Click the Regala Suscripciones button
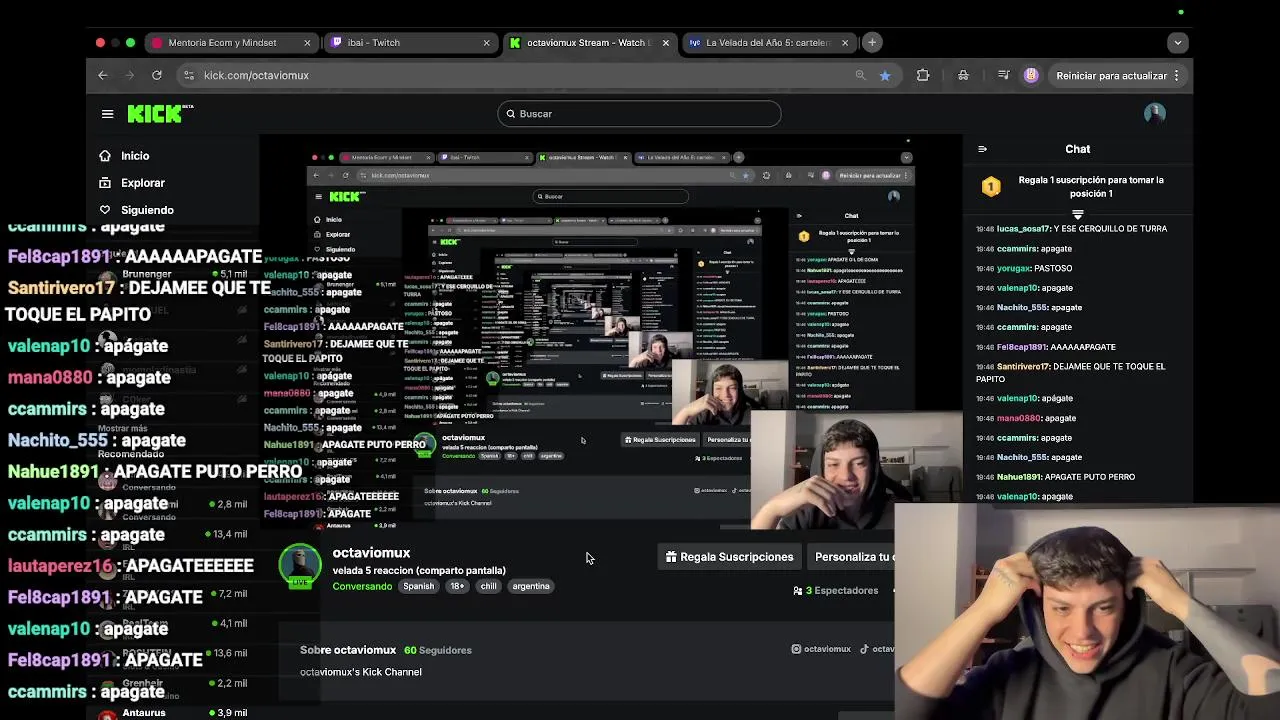Viewport: 1280px width, 720px height. click(x=730, y=557)
